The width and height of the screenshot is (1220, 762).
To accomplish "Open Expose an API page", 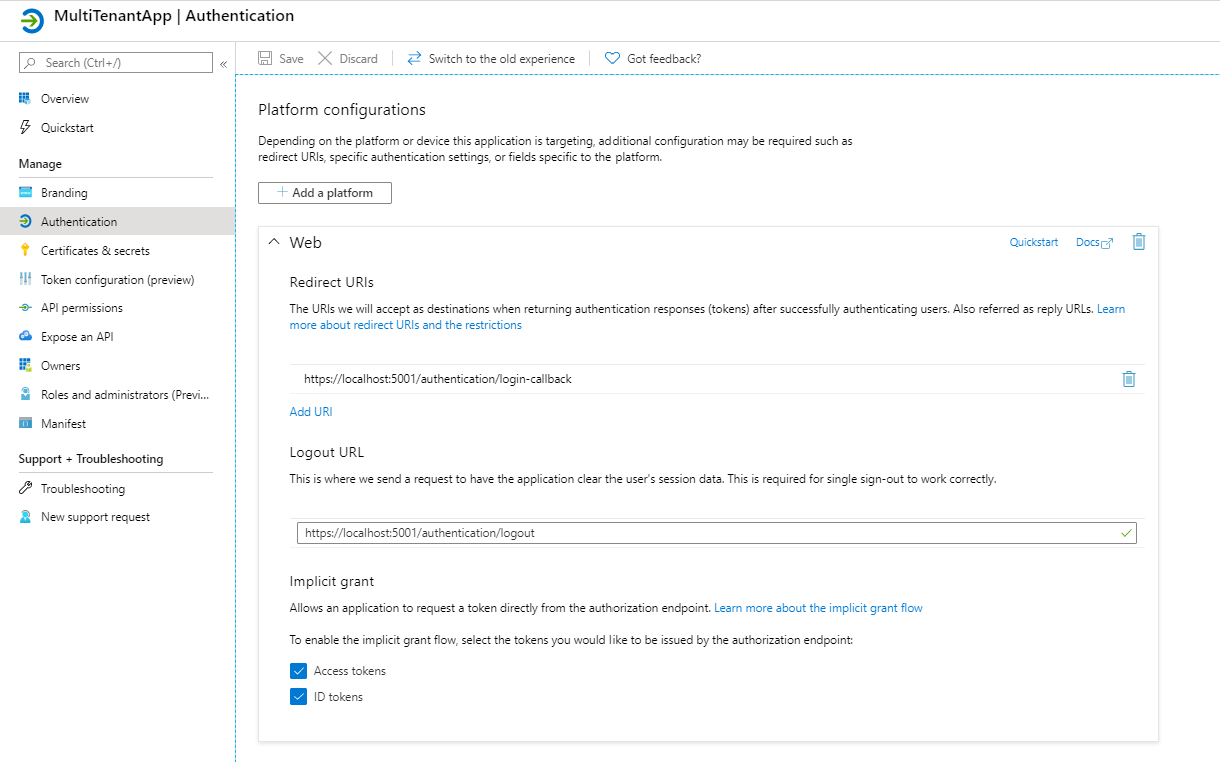I will click(x=77, y=337).
